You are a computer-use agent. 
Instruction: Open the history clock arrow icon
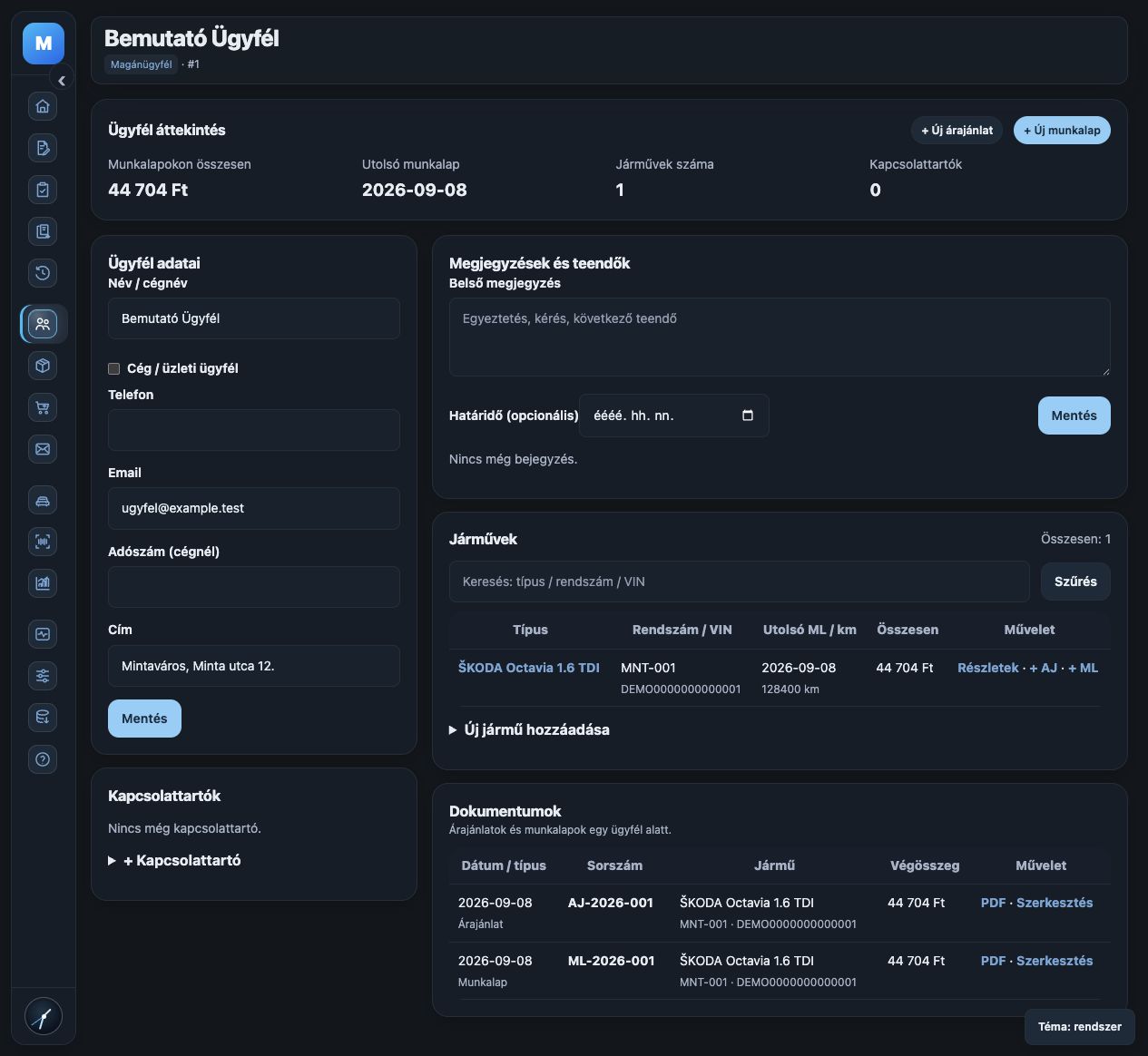coord(43,273)
